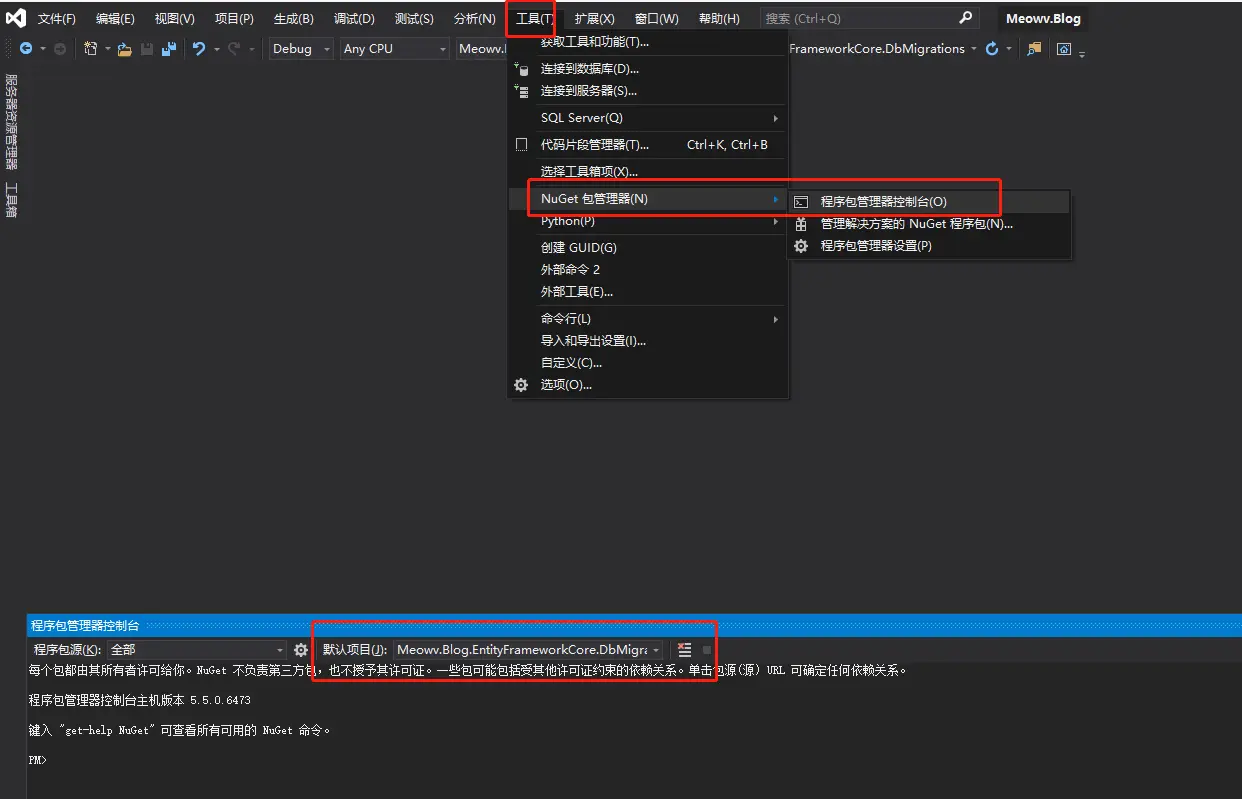Open the new project dropdown arrow

click(107, 49)
